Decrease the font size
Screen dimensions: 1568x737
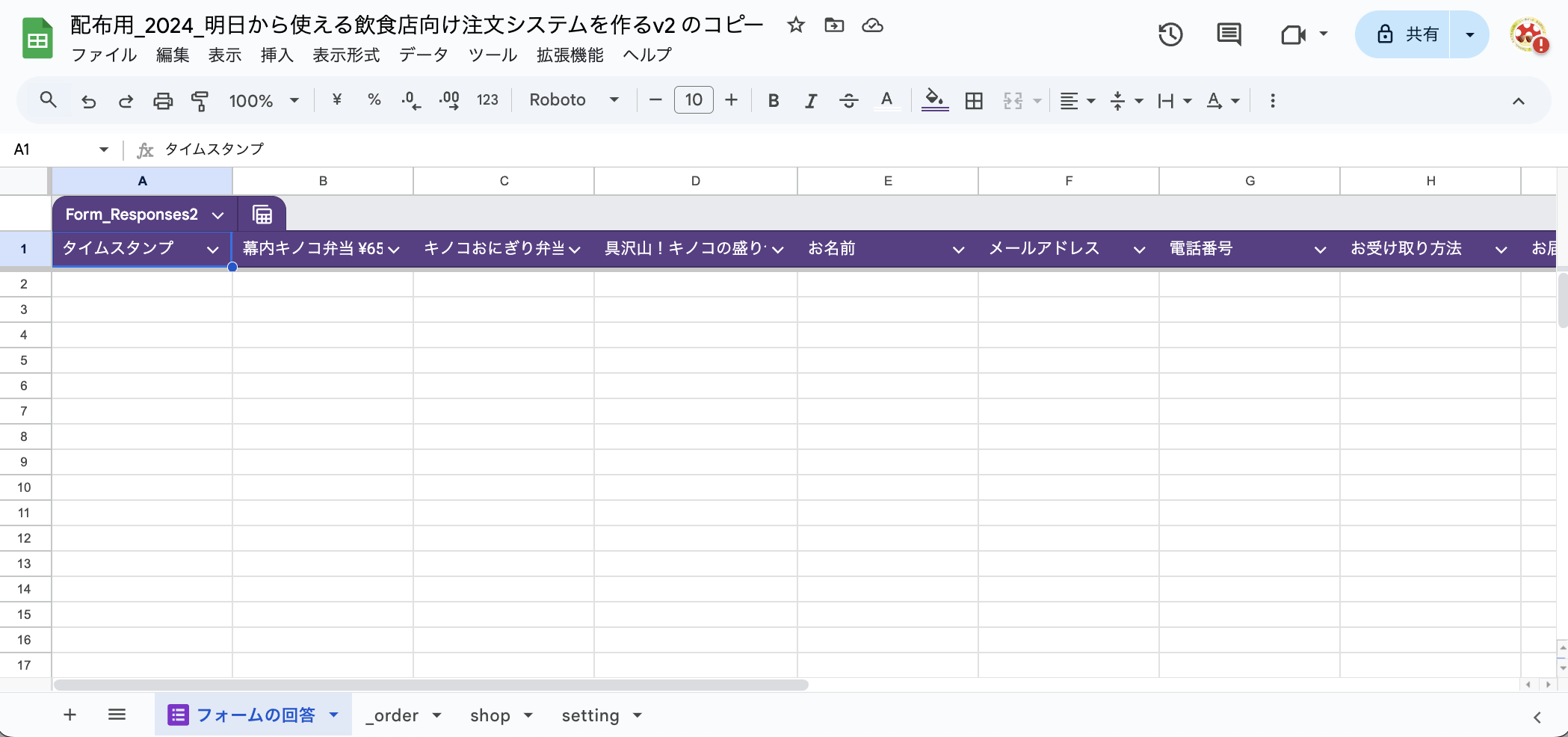[x=655, y=100]
